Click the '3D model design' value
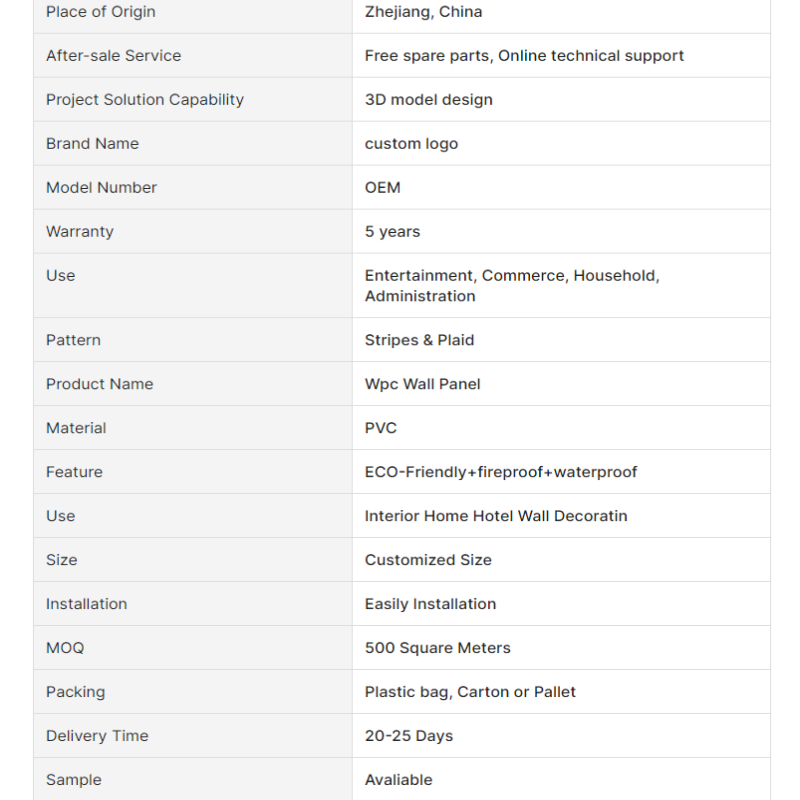This screenshot has width=800, height=800. point(429,99)
